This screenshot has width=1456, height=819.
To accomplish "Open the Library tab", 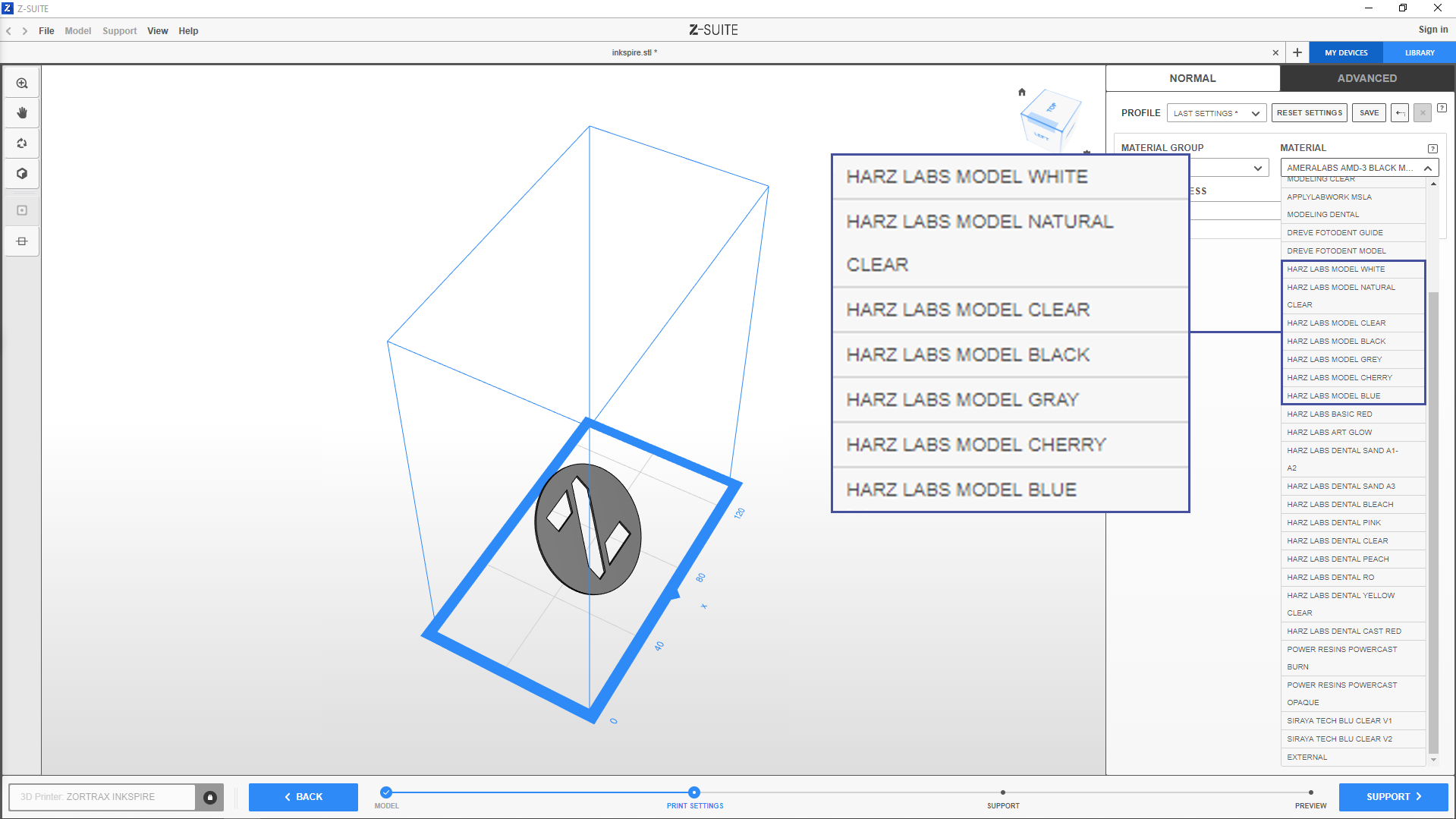I will [1419, 53].
